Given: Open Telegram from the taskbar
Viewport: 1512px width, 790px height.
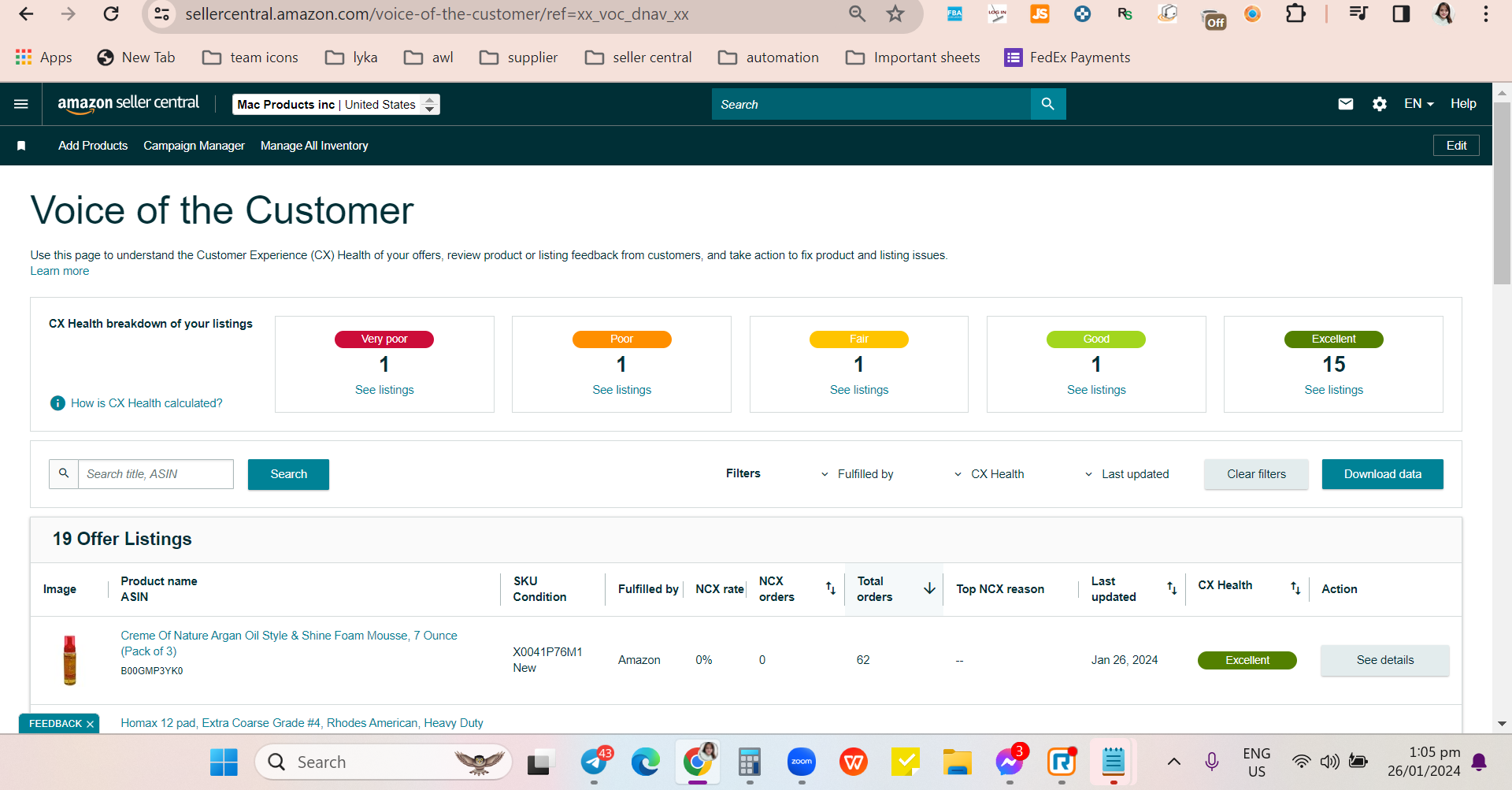Looking at the screenshot, I should point(595,762).
